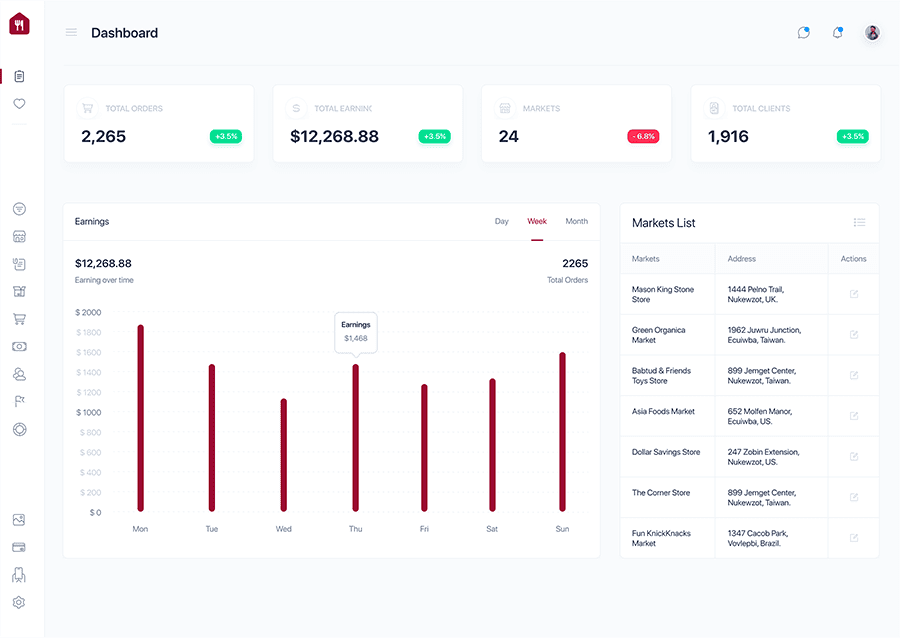Open the notifications bell
The height and width of the screenshot is (638, 900).
point(838,33)
